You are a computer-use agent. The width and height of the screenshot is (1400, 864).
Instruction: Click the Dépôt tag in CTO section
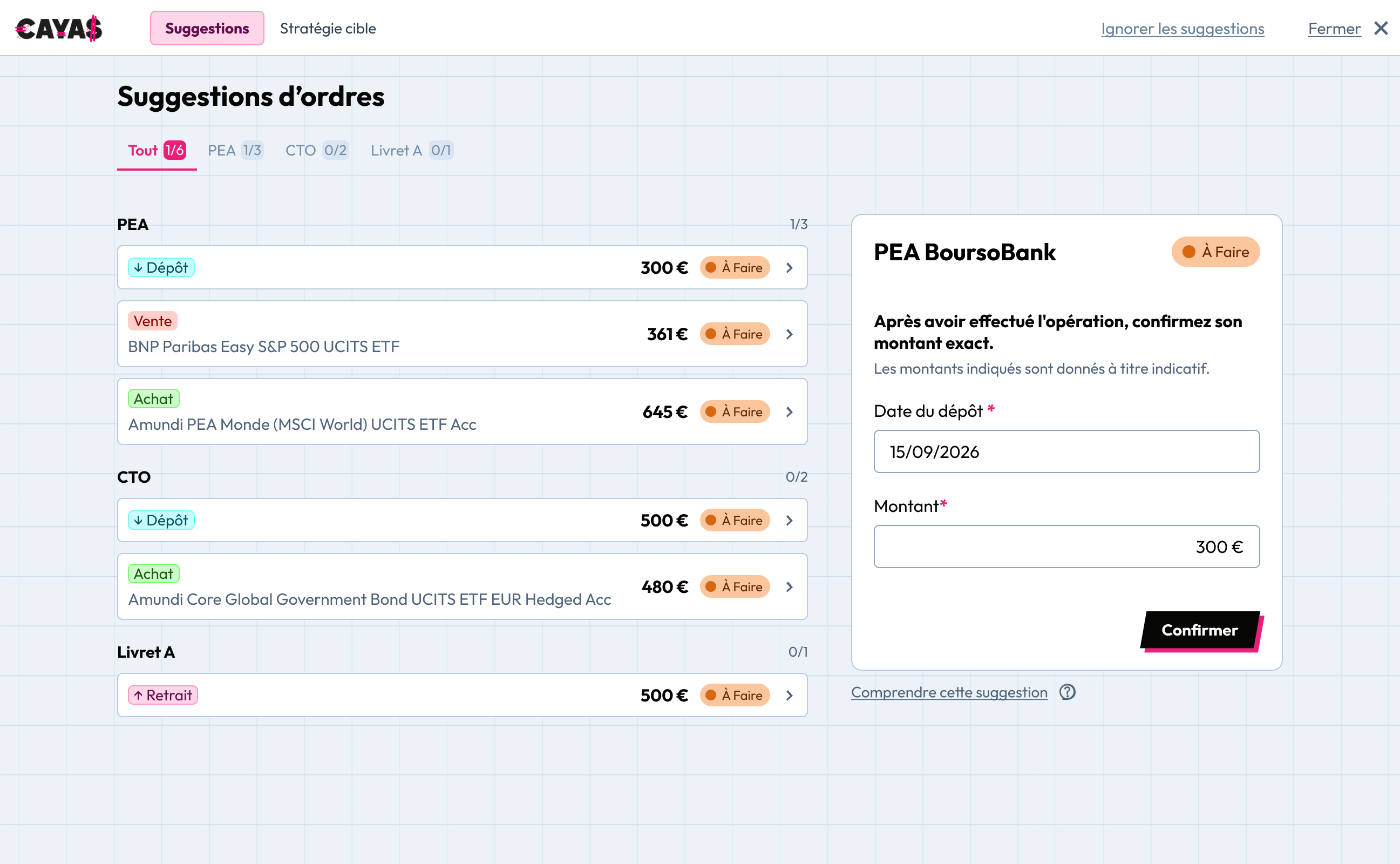pos(161,520)
